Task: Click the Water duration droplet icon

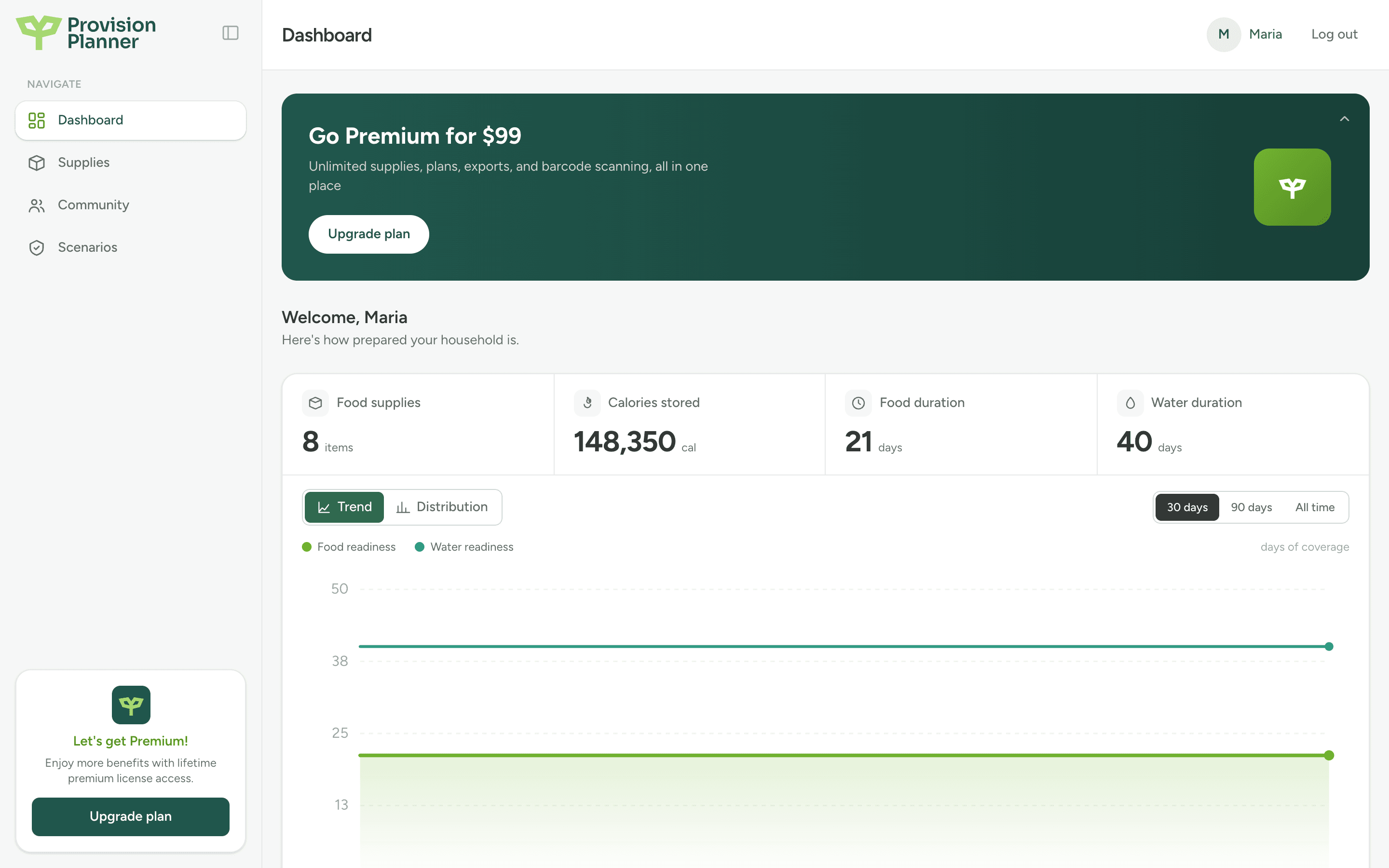Action: tap(1130, 403)
